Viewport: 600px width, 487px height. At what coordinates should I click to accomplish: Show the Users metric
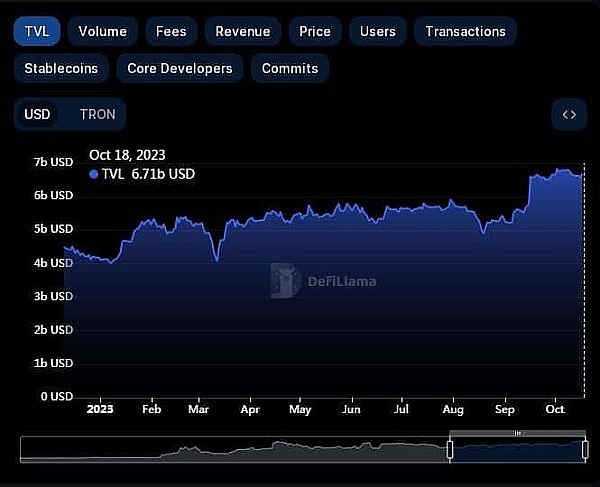377,31
